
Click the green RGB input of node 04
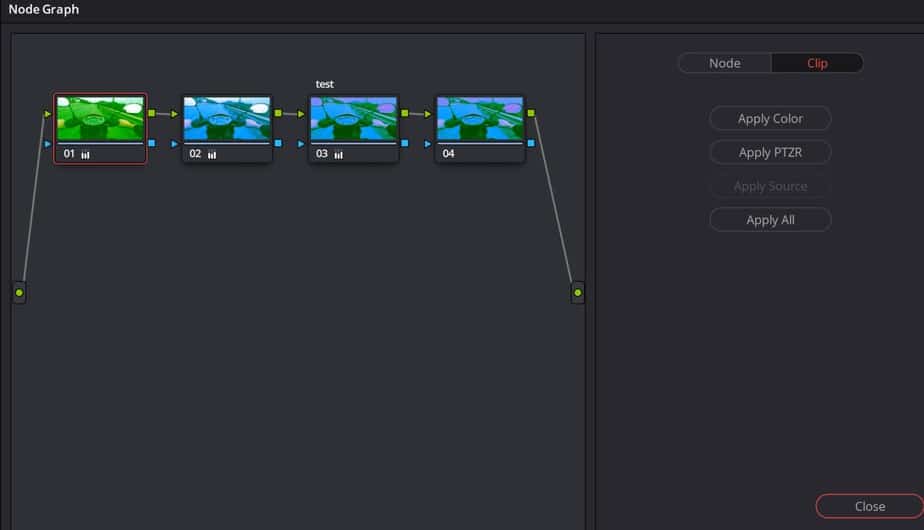click(428, 114)
